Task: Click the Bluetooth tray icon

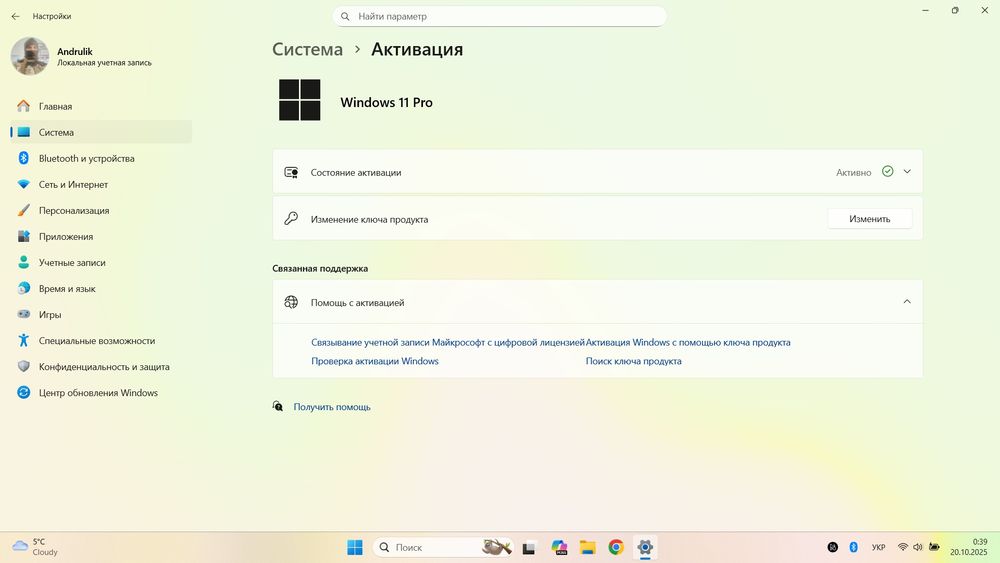Action: point(853,547)
